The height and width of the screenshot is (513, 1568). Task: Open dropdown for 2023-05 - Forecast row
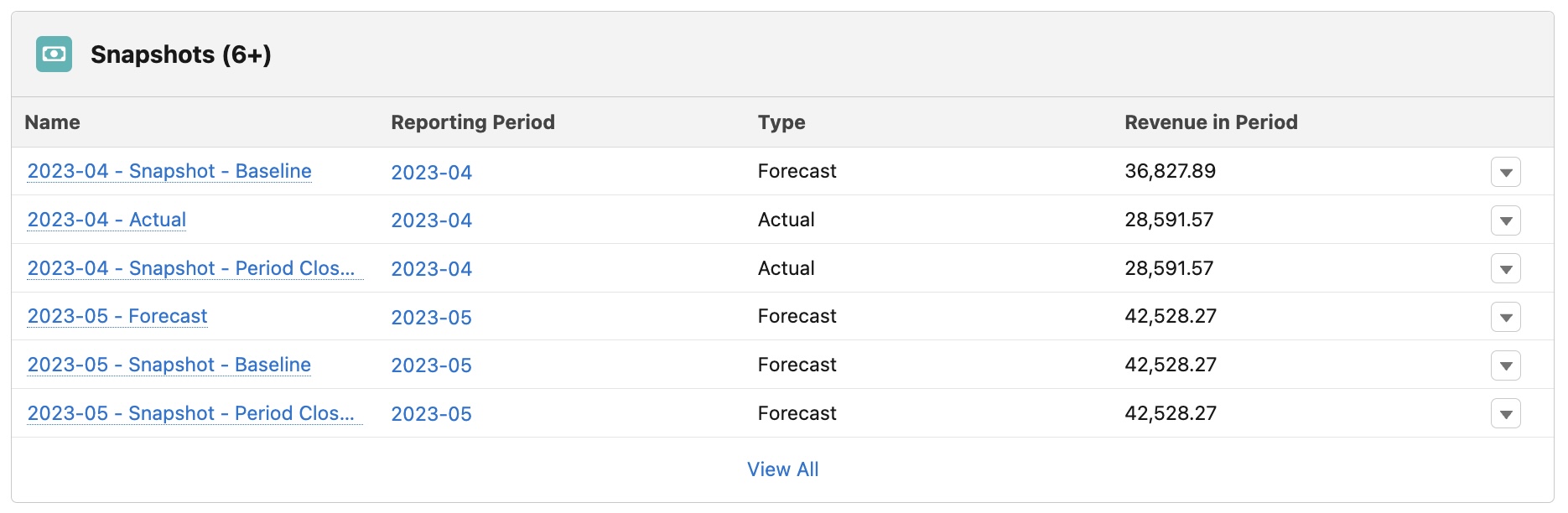point(1506,317)
